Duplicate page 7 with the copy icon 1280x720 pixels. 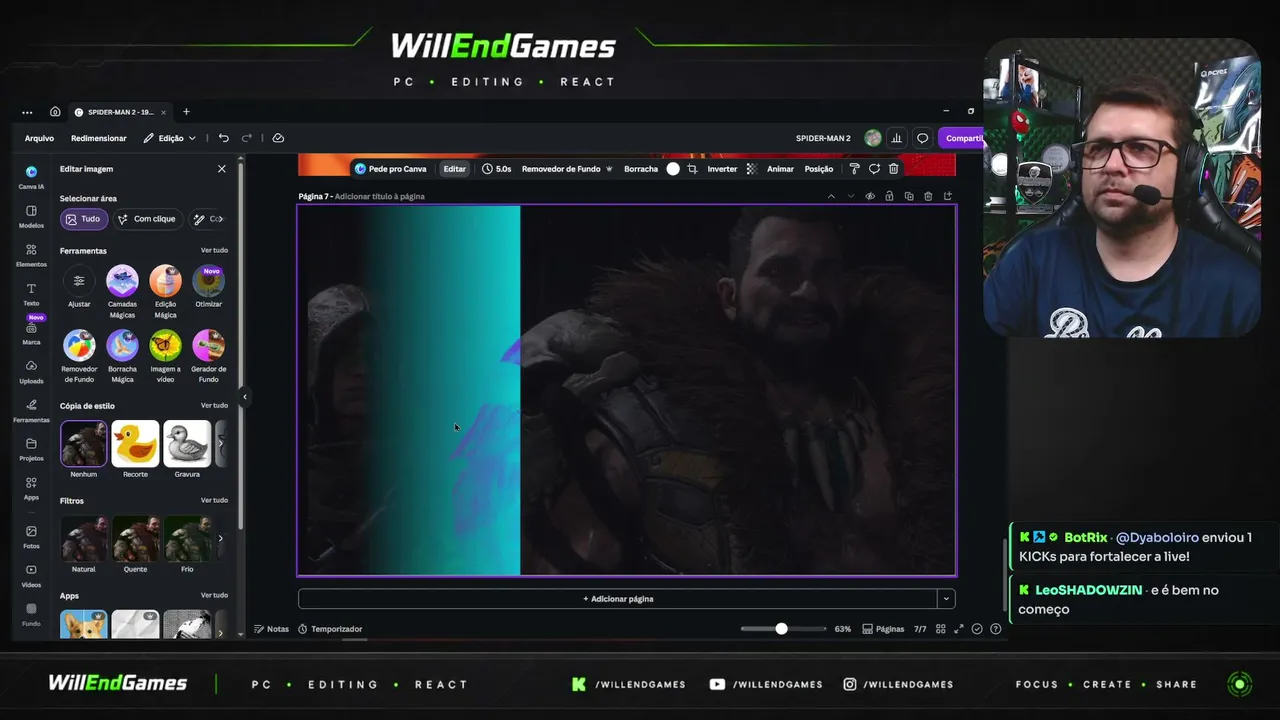pos(909,196)
